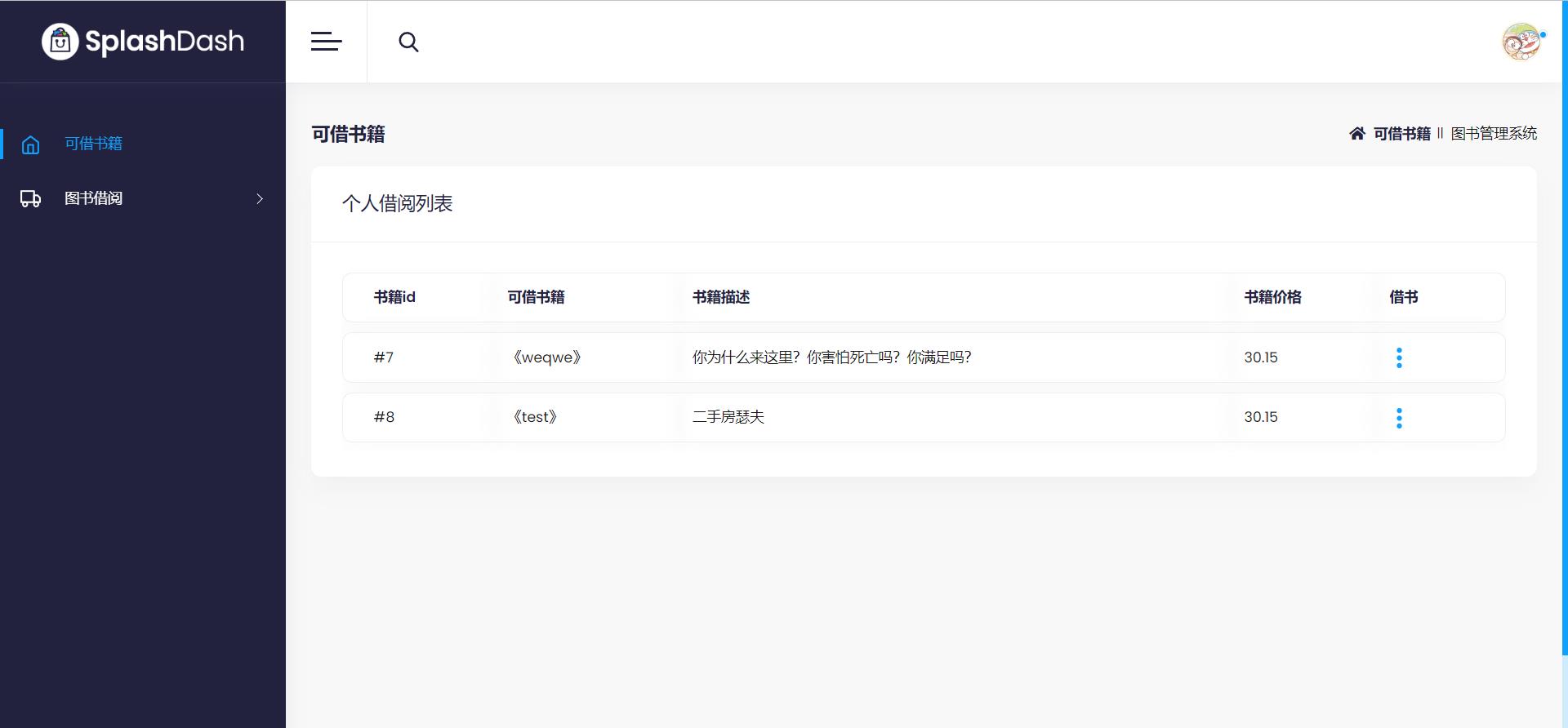Click the 个人借阅列表 card heading
Screen dimensions: 1568x728
coord(397,203)
